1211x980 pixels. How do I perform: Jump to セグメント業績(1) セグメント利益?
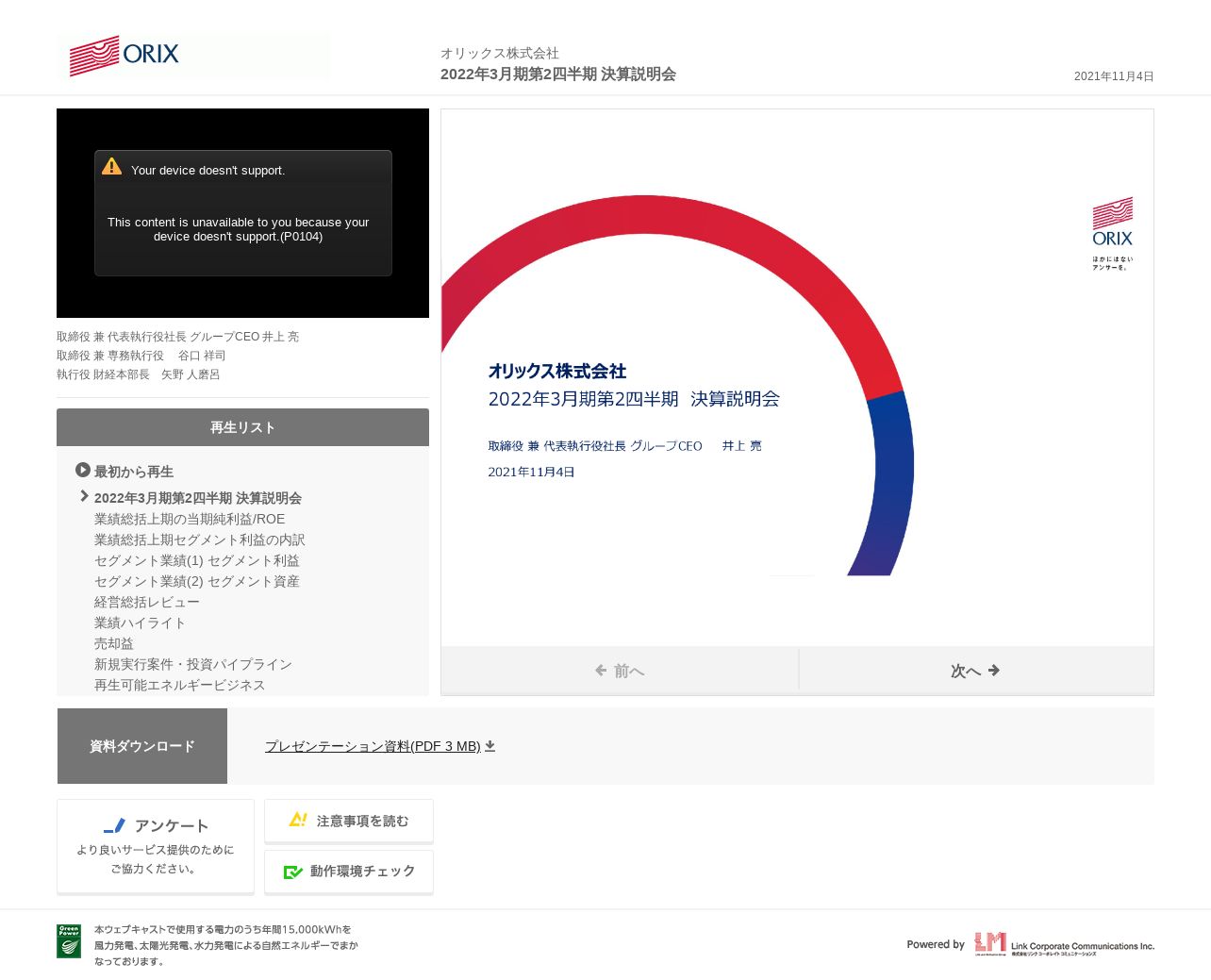tap(197, 560)
